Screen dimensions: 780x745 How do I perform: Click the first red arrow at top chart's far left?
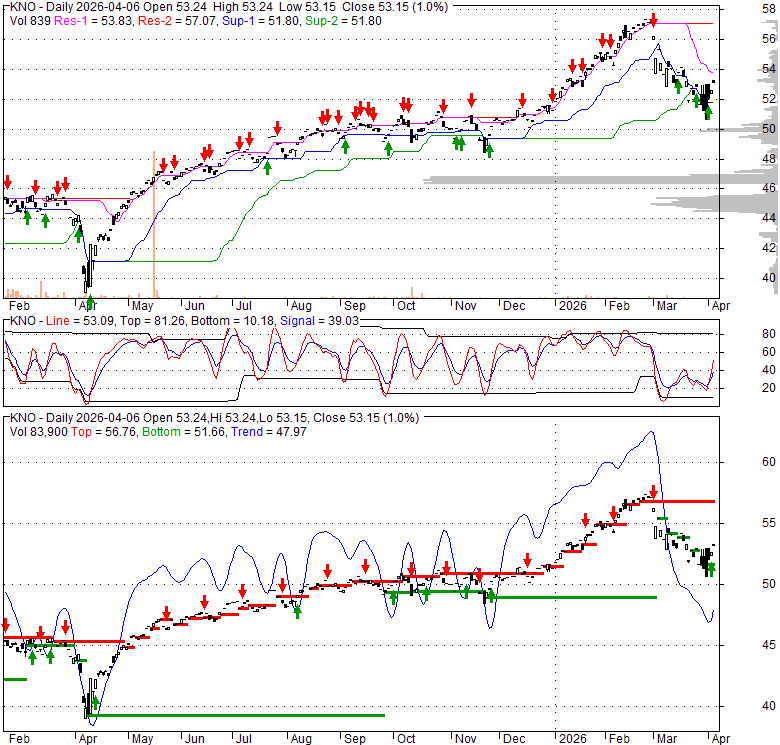pyautogui.click(x=7, y=181)
